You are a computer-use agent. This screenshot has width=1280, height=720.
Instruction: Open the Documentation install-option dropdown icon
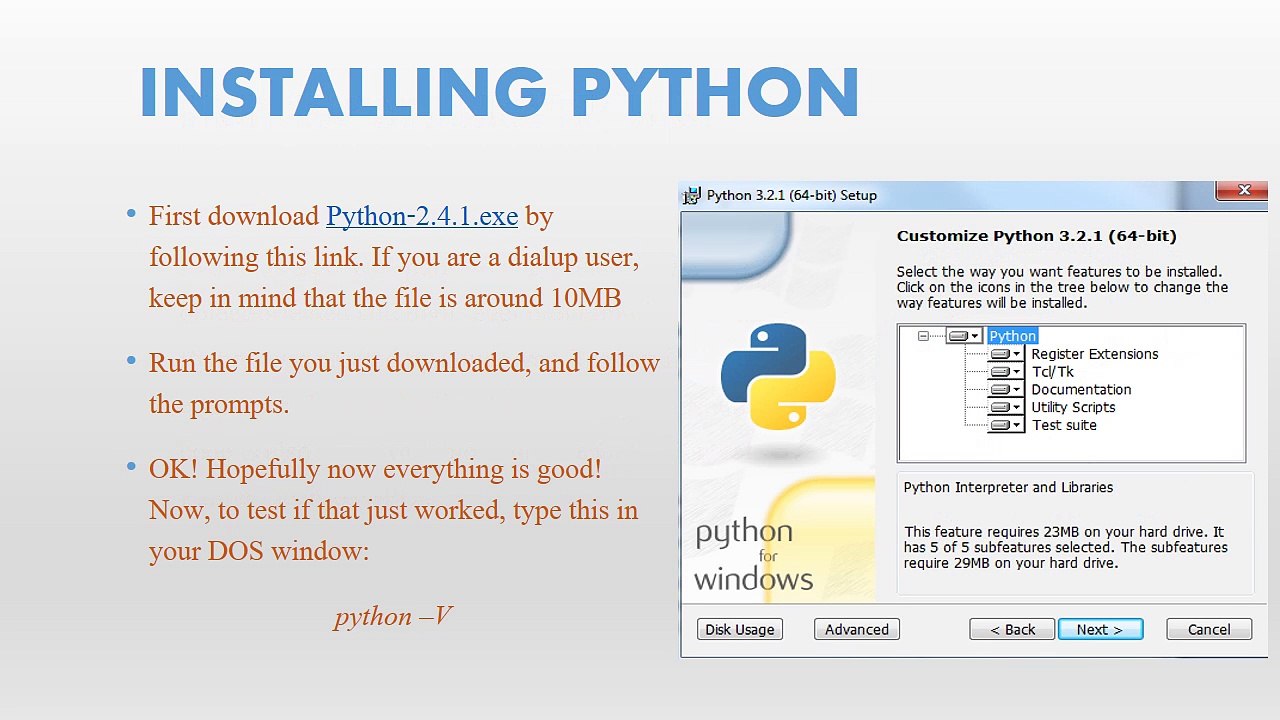pyautogui.click(x=1006, y=390)
